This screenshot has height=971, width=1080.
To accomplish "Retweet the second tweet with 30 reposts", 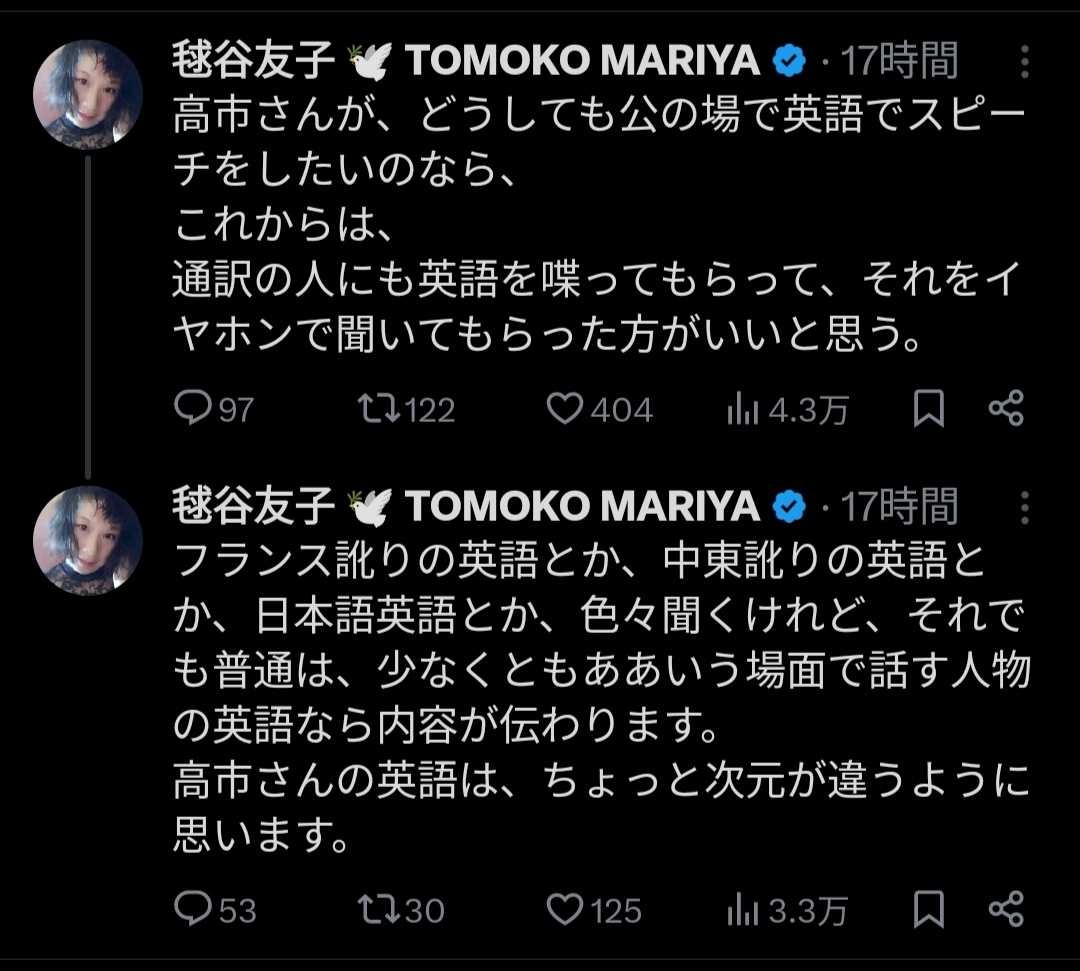I will tap(380, 909).
